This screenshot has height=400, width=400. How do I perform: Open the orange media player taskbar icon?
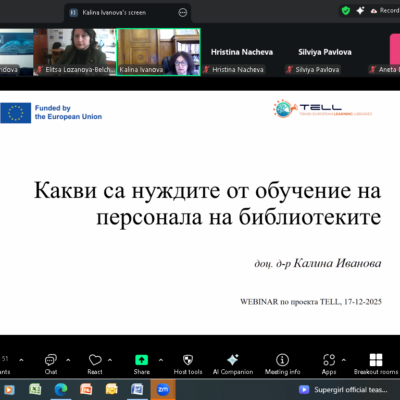tap(9, 389)
